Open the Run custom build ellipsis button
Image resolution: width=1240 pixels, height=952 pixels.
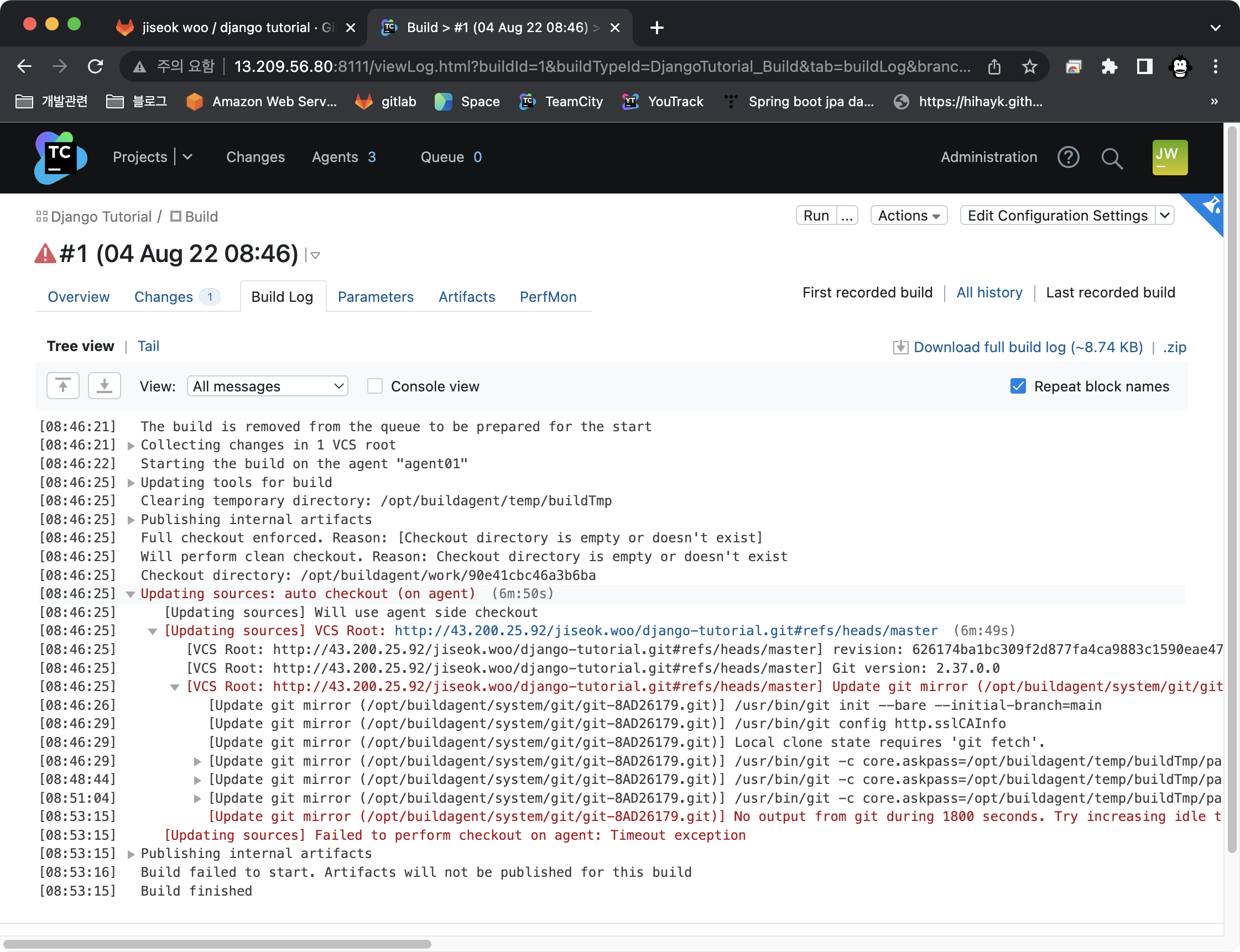click(847, 216)
